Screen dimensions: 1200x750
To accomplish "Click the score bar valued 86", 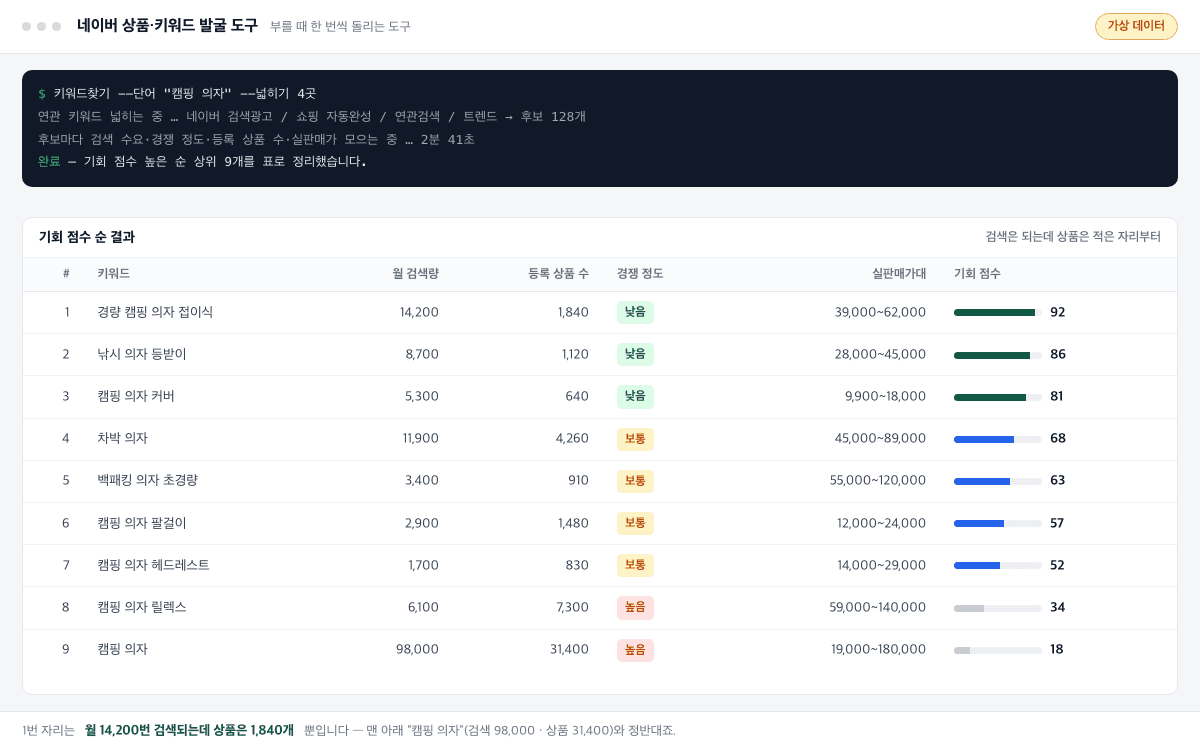I will click(998, 355).
